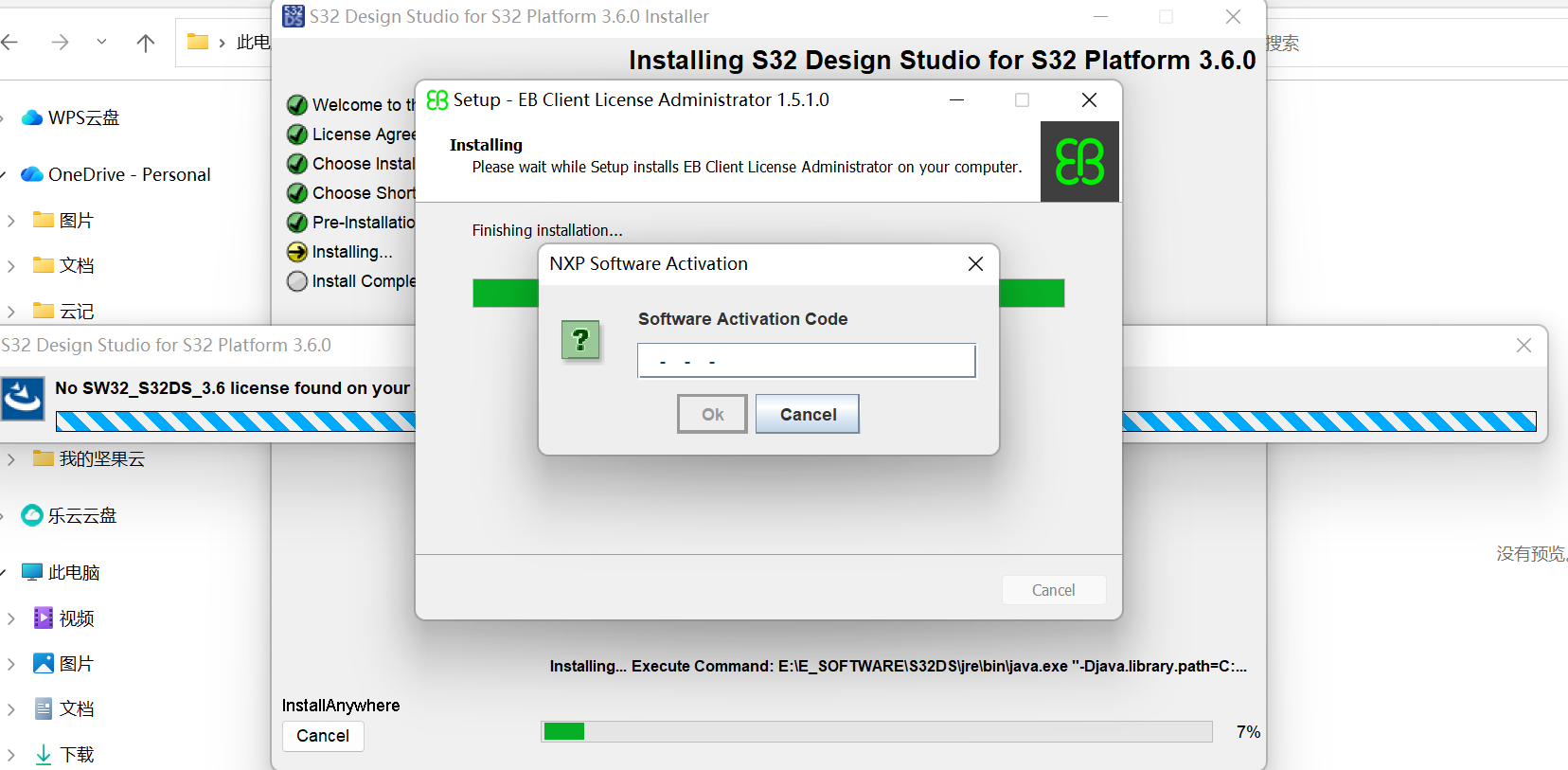The height and width of the screenshot is (770, 1568).
Task: Open the 我的坚果云 folder
Action: point(101,459)
